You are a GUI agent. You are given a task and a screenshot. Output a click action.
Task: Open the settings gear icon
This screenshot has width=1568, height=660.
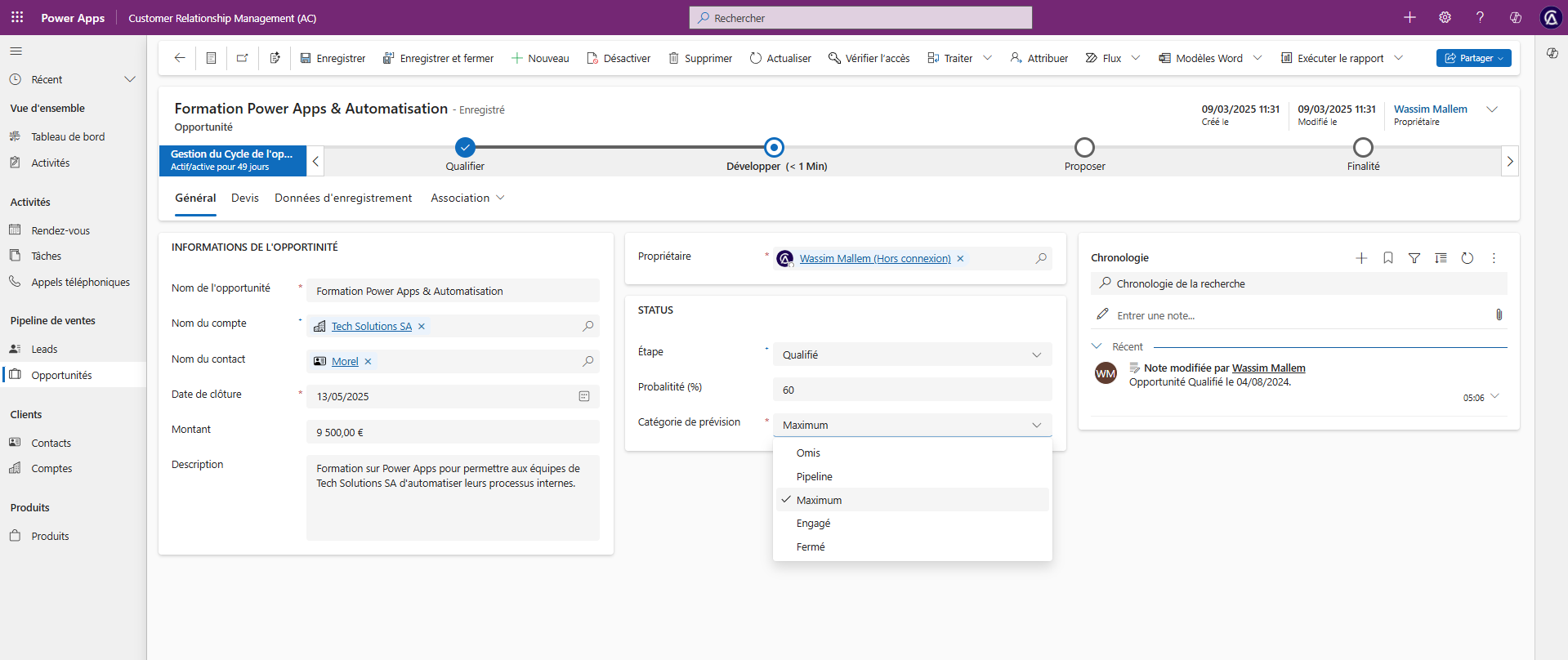tap(1445, 17)
